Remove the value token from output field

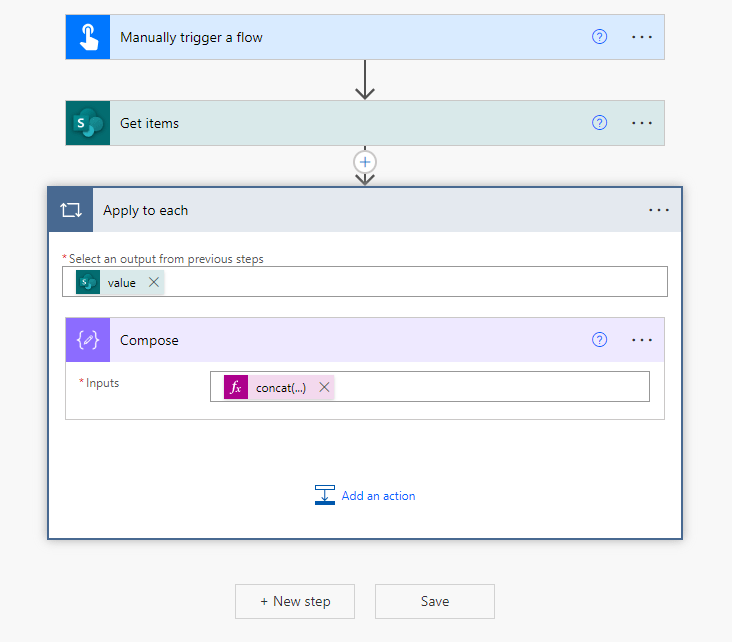(153, 283)
